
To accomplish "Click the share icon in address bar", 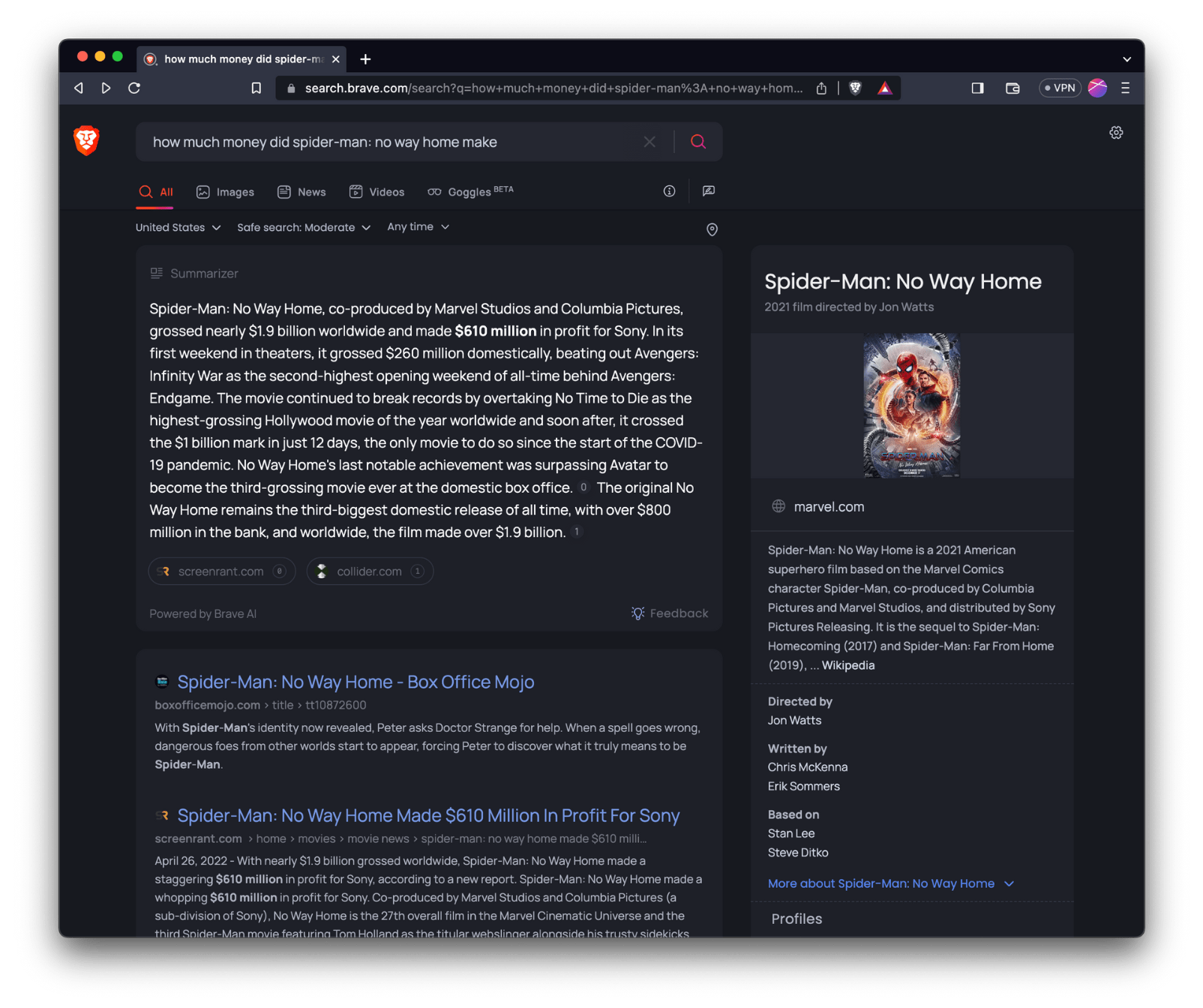I will click(x=821, y=88).
